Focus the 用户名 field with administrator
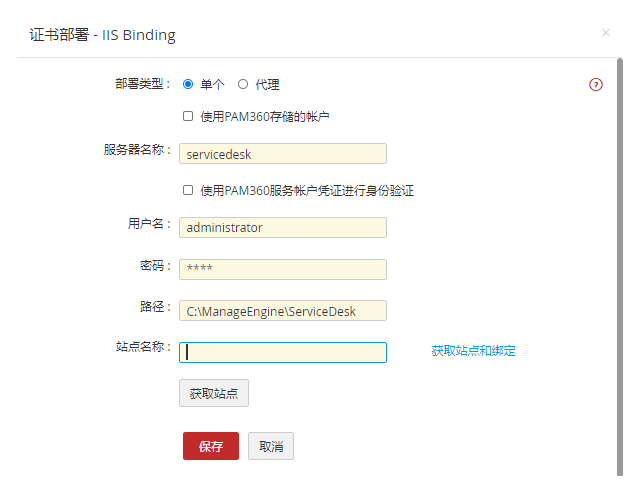This screenshot has height=489, width=635. pos(283,228)
